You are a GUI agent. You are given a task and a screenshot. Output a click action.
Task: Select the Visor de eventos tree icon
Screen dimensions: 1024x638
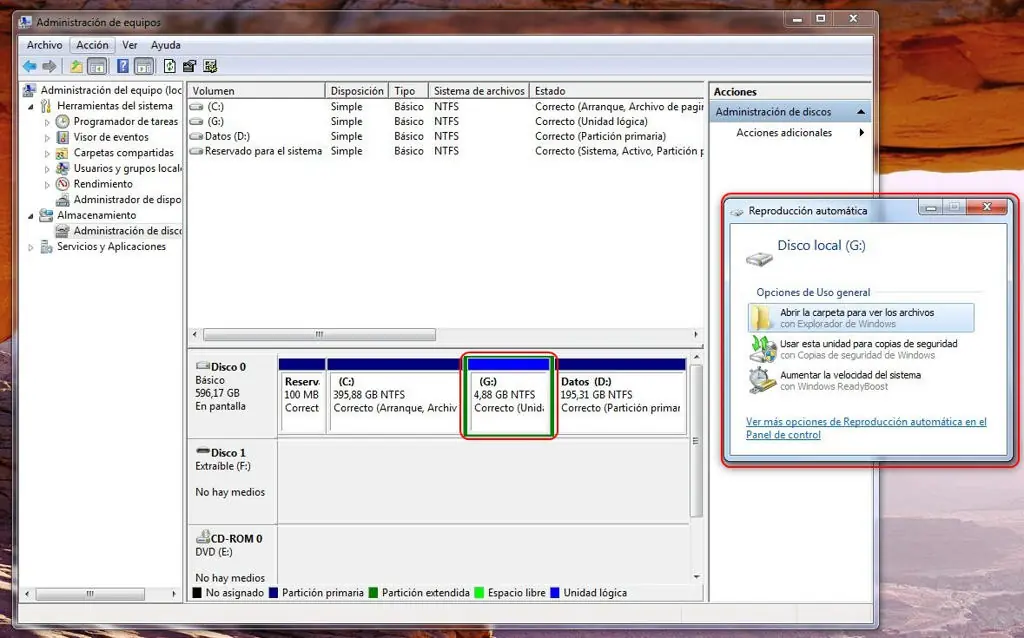63,137
